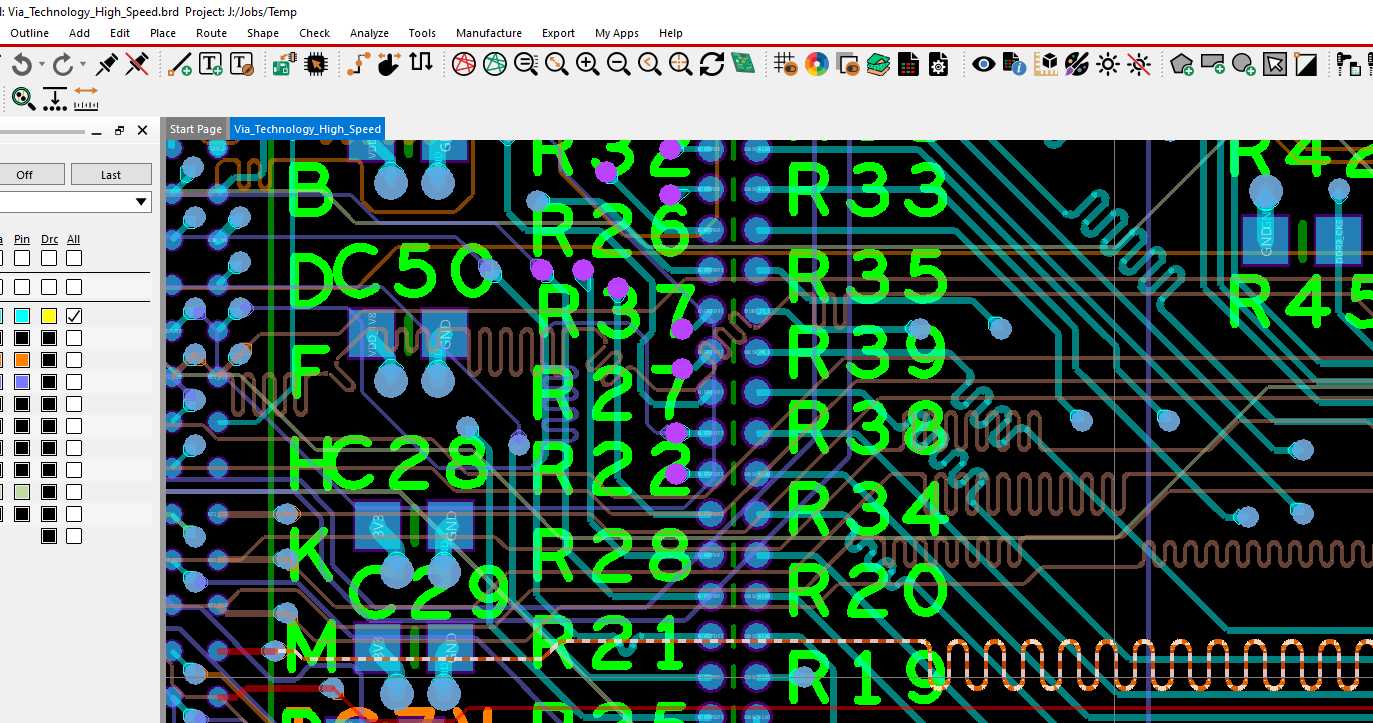Click the Undo arrow icon
1373x723 pixels.
[x=20, y=65]
